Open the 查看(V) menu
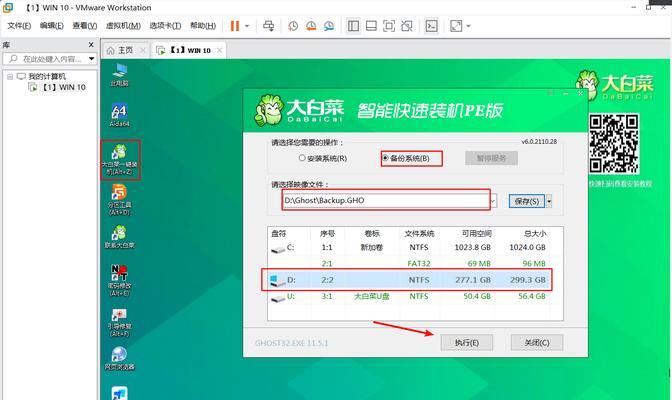This screenshot has height=400, width=672. coord(85,26)
